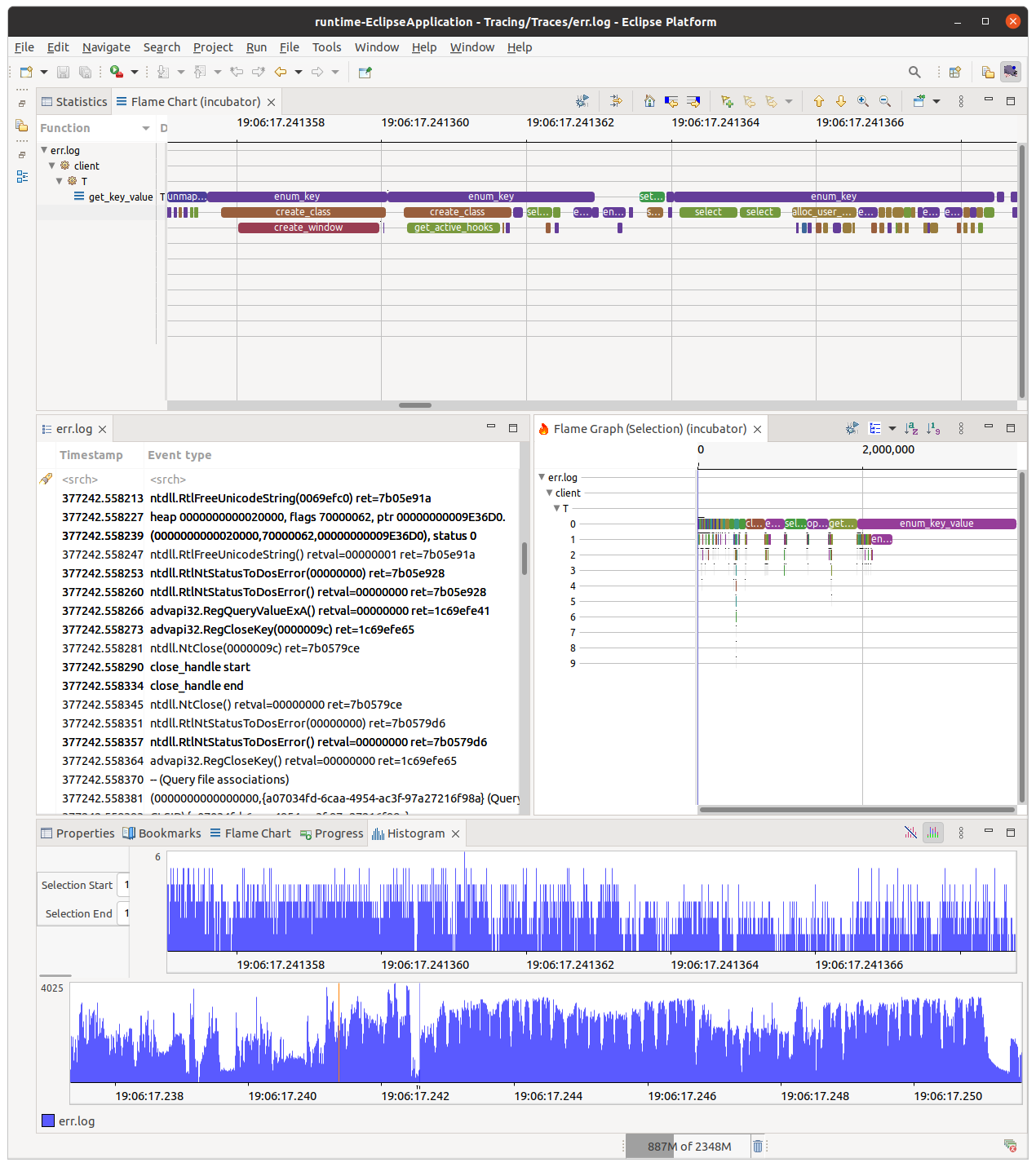Click the err.log legend color swatch

(48, 1121)
